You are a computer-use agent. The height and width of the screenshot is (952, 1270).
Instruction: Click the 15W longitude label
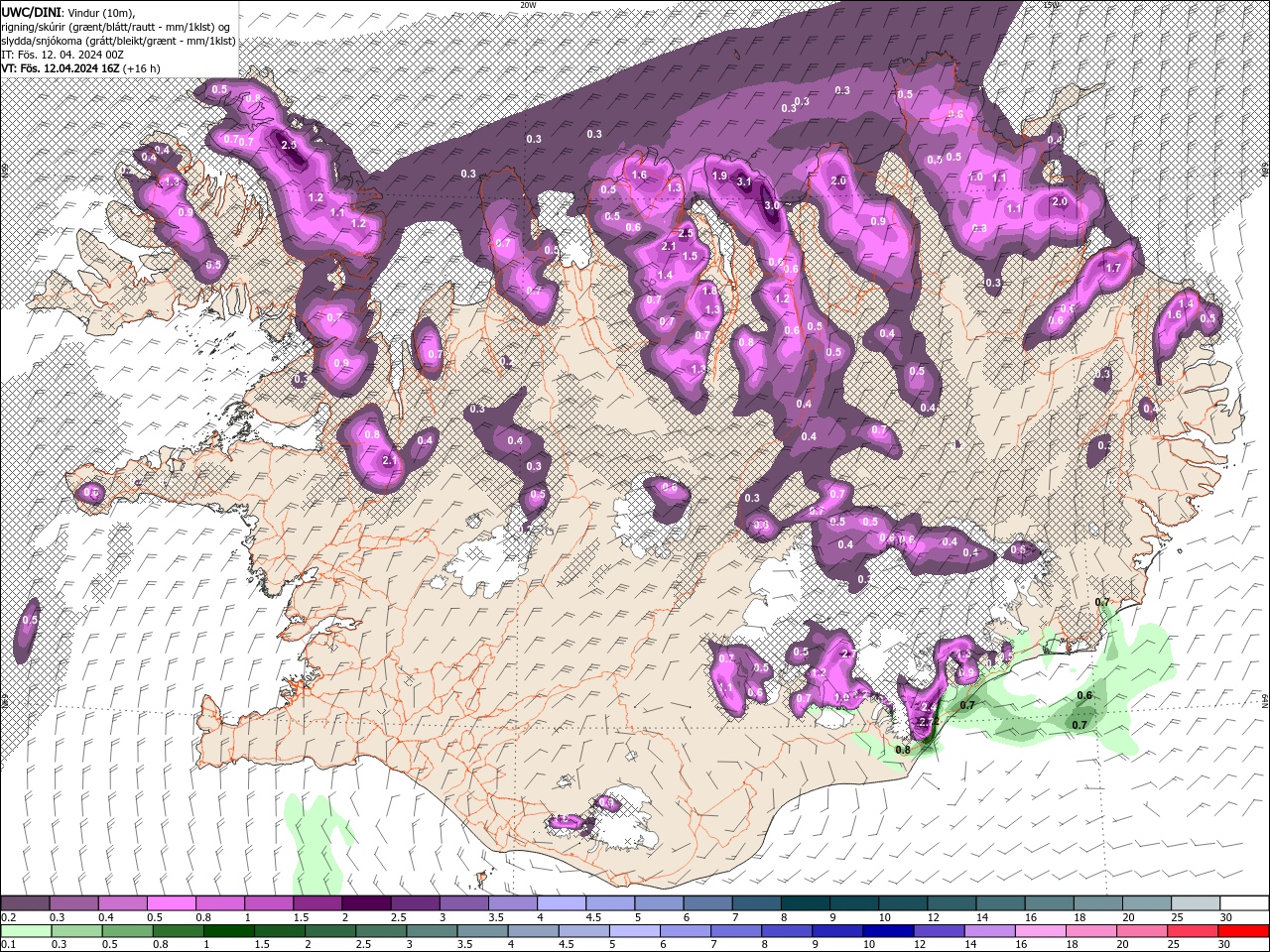(1052, 5)
